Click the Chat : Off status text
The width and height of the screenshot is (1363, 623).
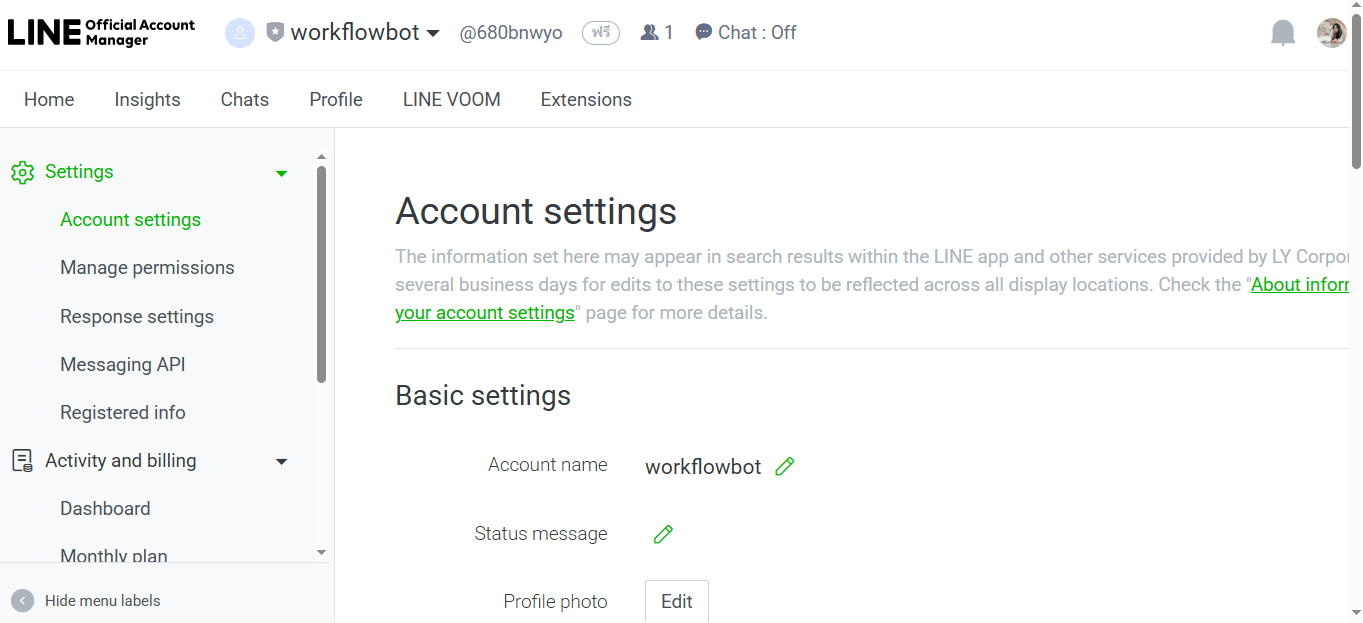pos(757,33)
